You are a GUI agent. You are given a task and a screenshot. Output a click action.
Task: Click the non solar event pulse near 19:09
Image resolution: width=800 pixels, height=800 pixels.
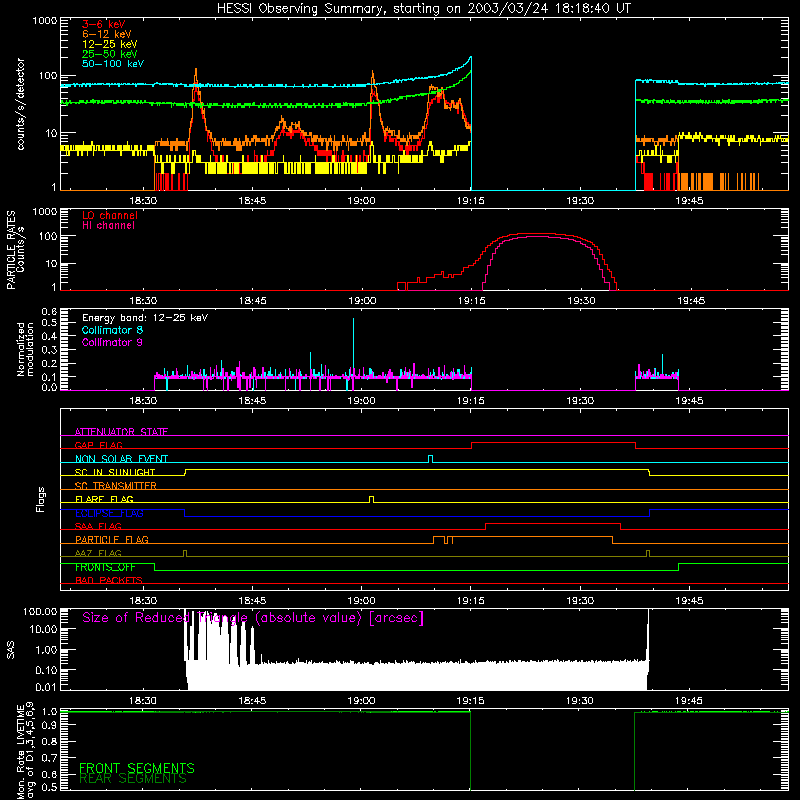(x=431, y=459)
